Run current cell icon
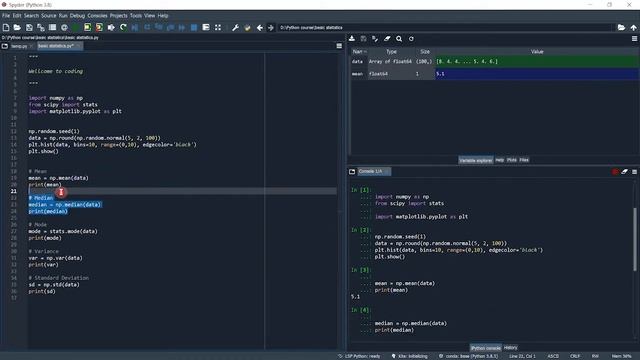The height and width of the screenshot is (360, 640). coord(87,27)
